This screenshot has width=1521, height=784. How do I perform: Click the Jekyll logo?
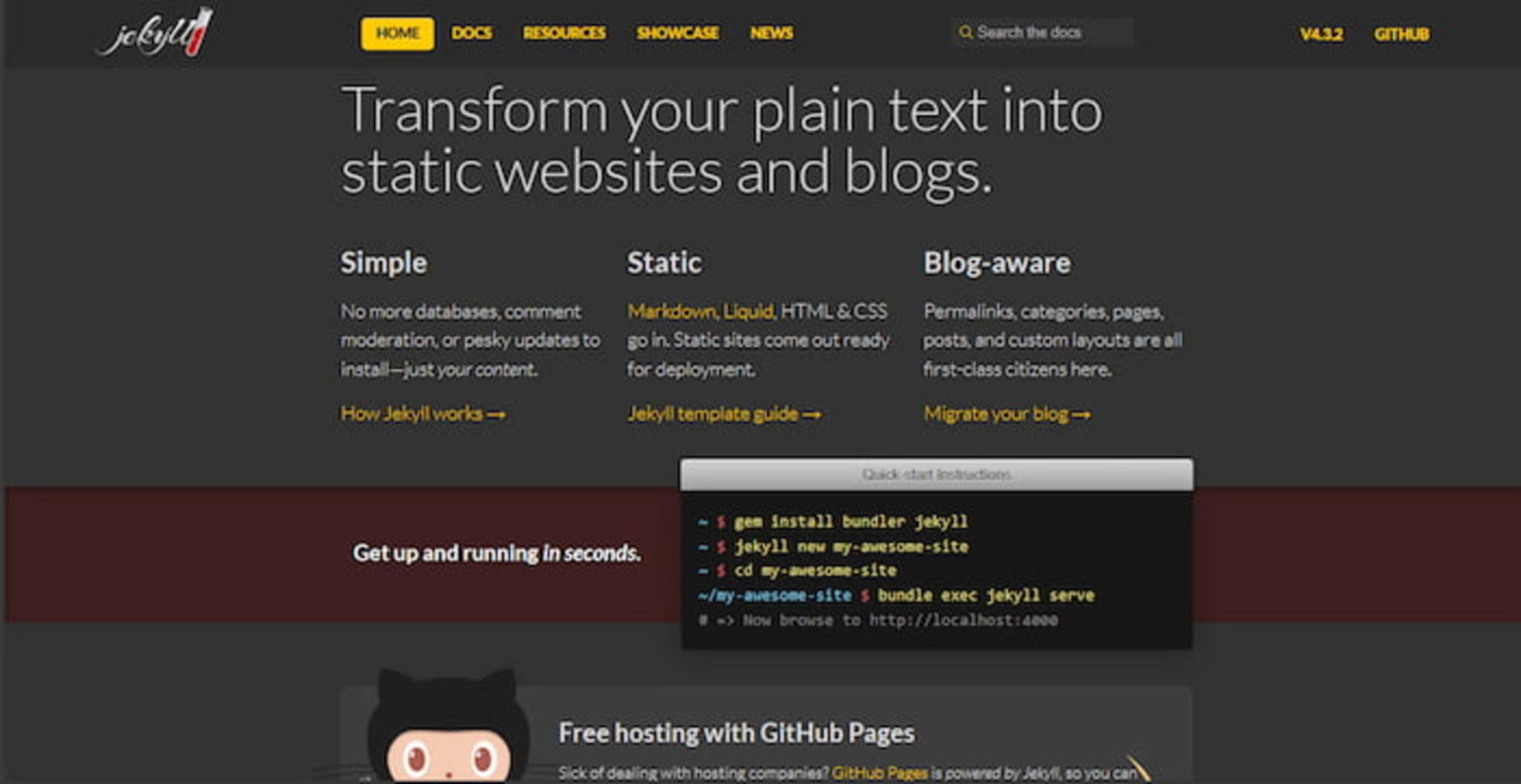[155, 33]
